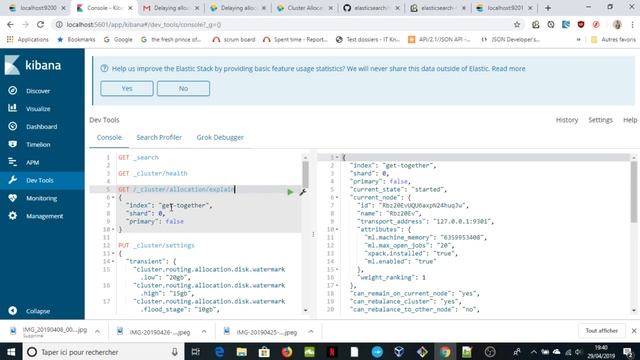Switch to the localhost:9201 browser tab
This screenshot has width=640, height=360.
pyautogui.click(x=504, y=8)
